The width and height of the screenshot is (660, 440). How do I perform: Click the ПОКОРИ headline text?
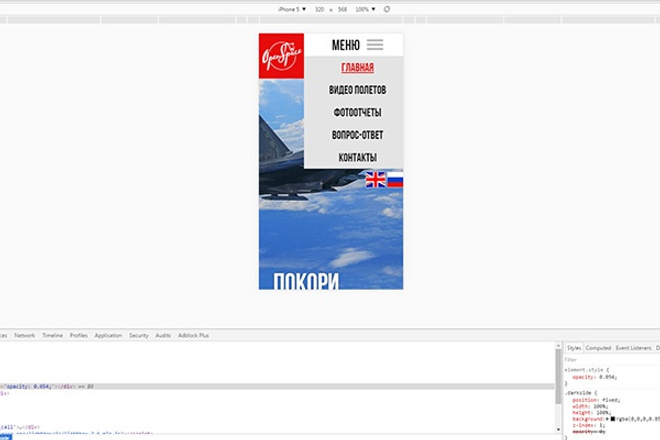306,281
